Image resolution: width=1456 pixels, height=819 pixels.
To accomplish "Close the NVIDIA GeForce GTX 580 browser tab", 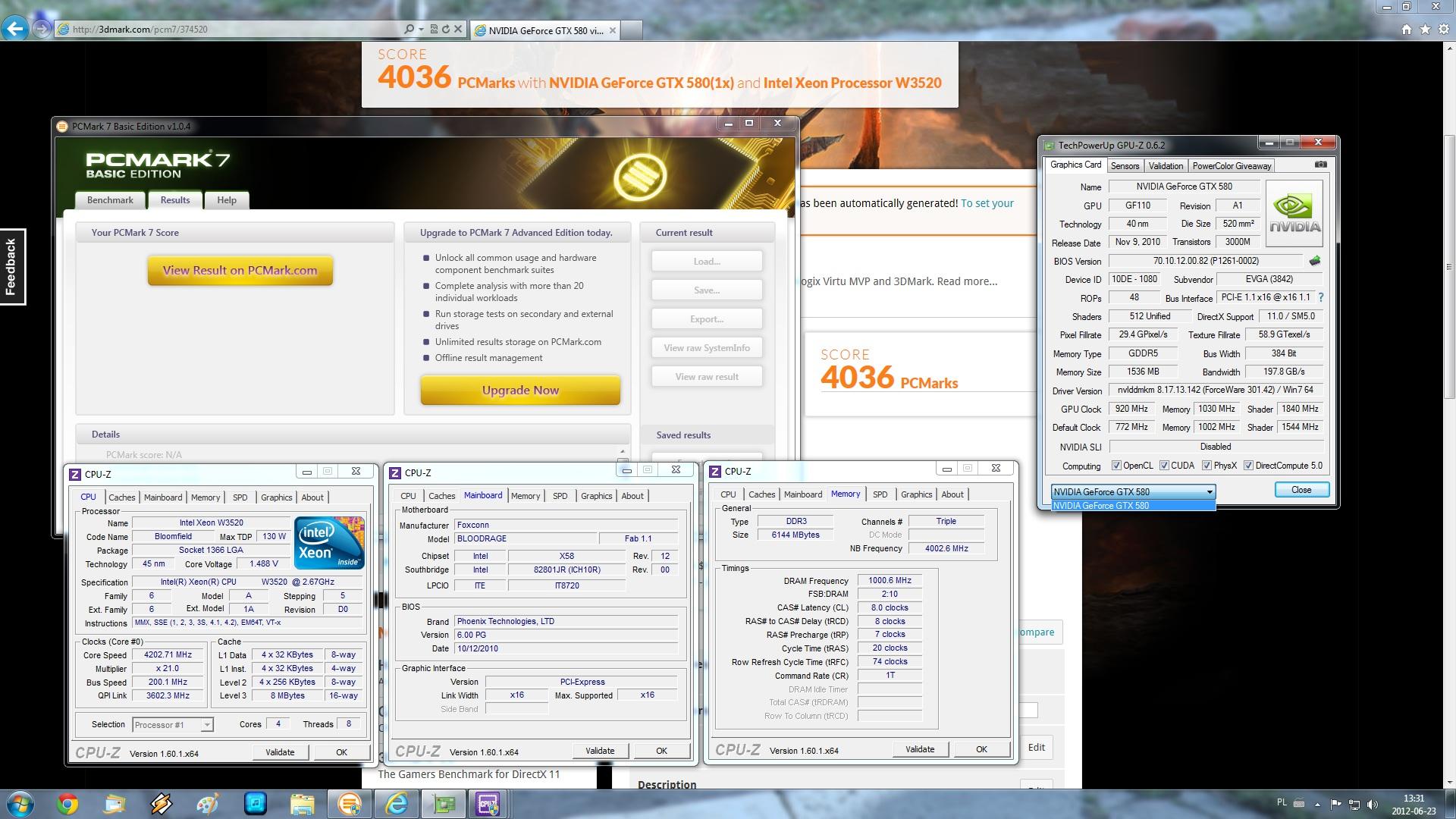I will [x=613, y=30].
